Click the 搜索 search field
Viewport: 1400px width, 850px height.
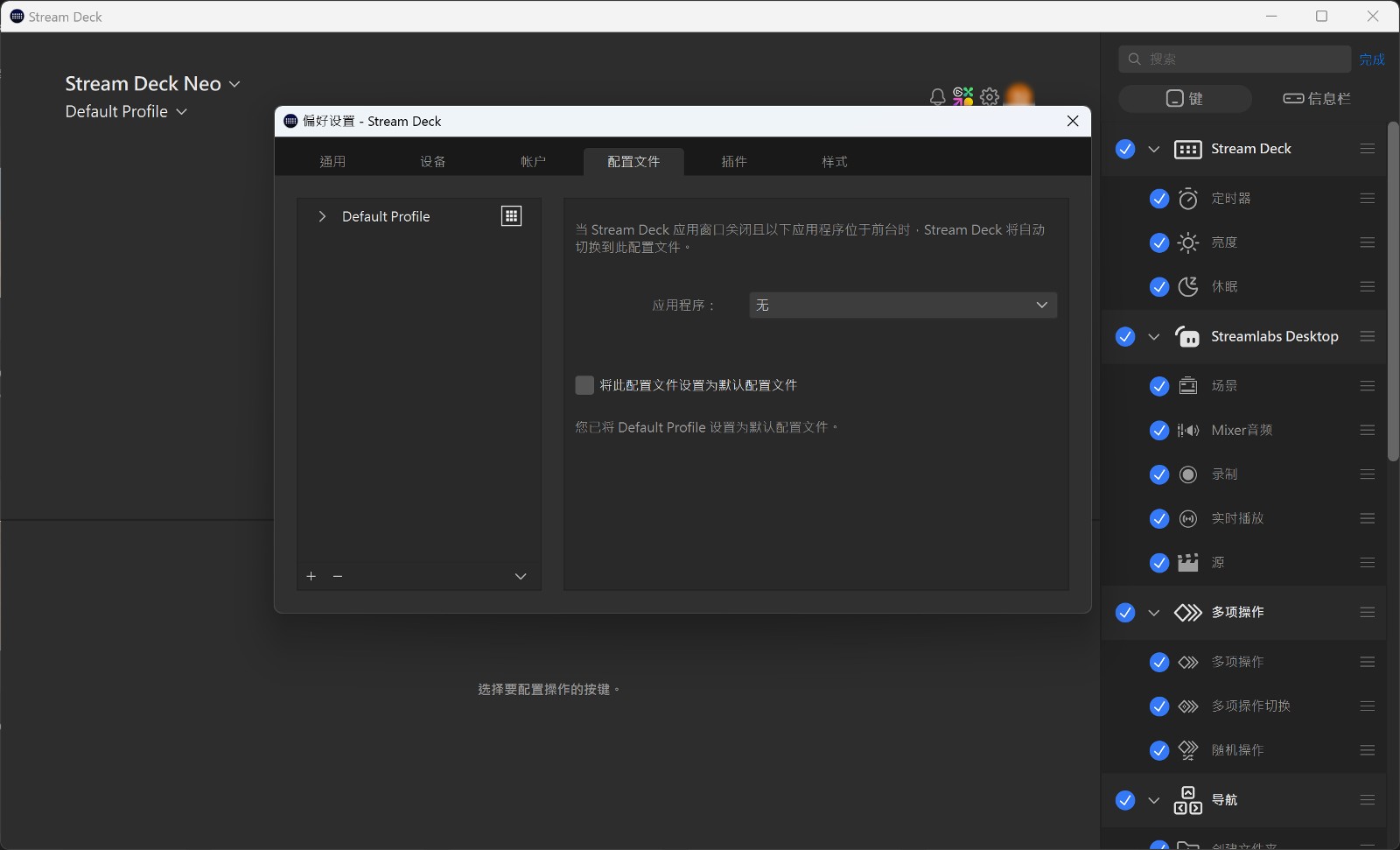(x=1235, y=59)
